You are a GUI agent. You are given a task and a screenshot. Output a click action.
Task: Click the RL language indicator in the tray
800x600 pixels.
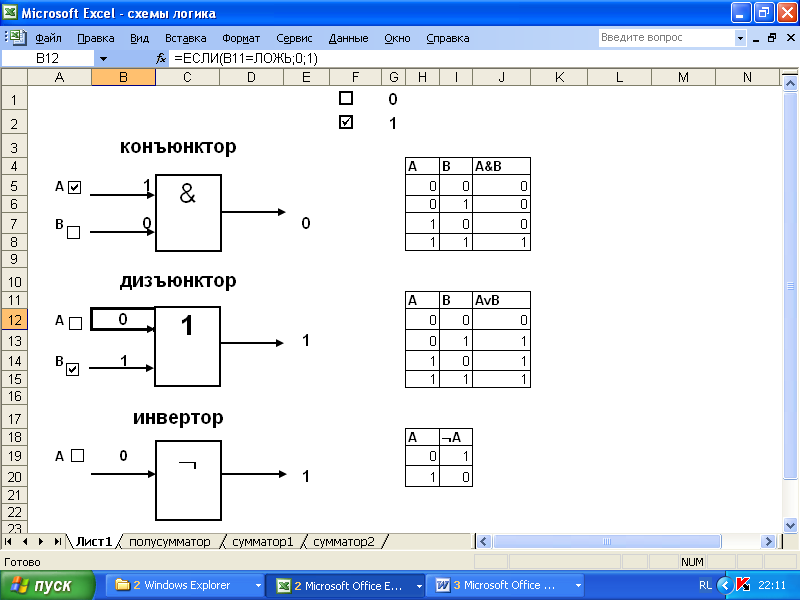click(x=706, y=585)
